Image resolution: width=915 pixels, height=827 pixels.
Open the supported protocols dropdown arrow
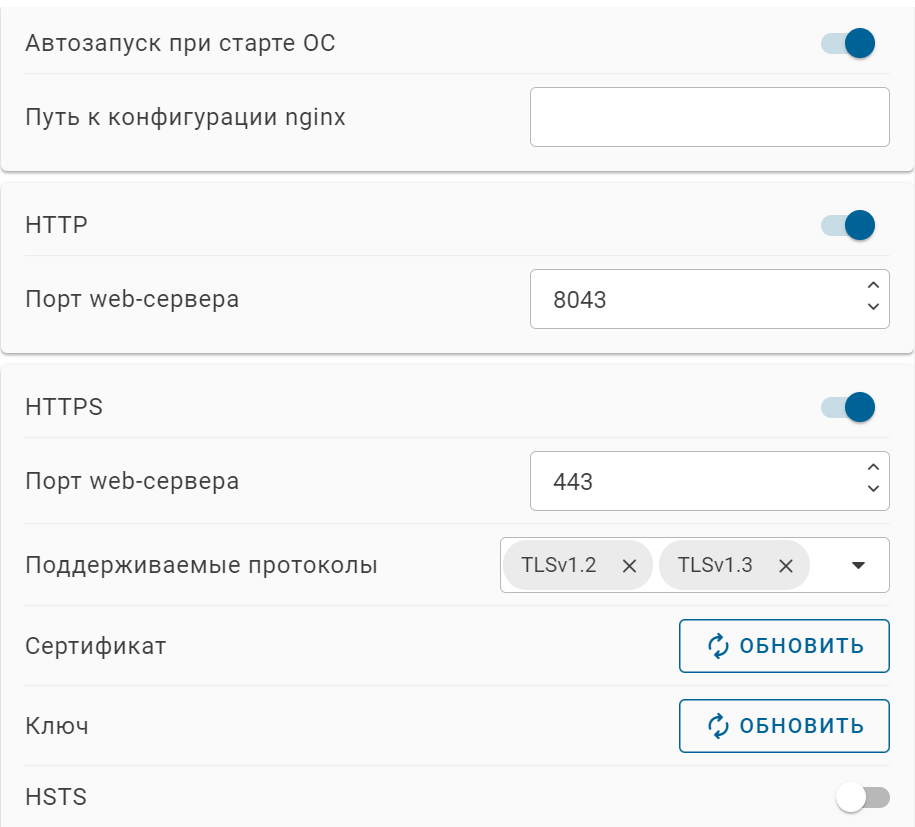pyautogui.click(x=857, y=566)
